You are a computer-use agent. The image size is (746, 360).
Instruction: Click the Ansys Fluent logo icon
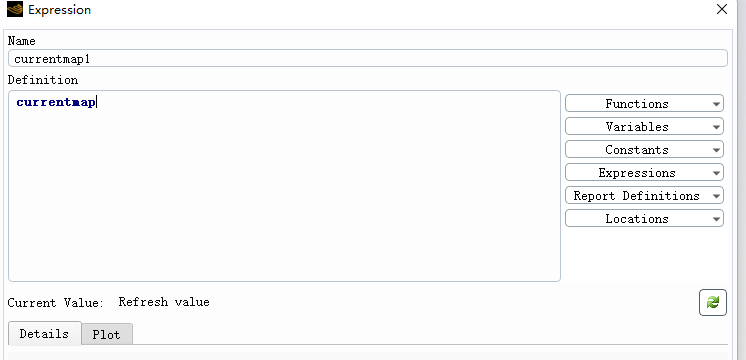15,10
